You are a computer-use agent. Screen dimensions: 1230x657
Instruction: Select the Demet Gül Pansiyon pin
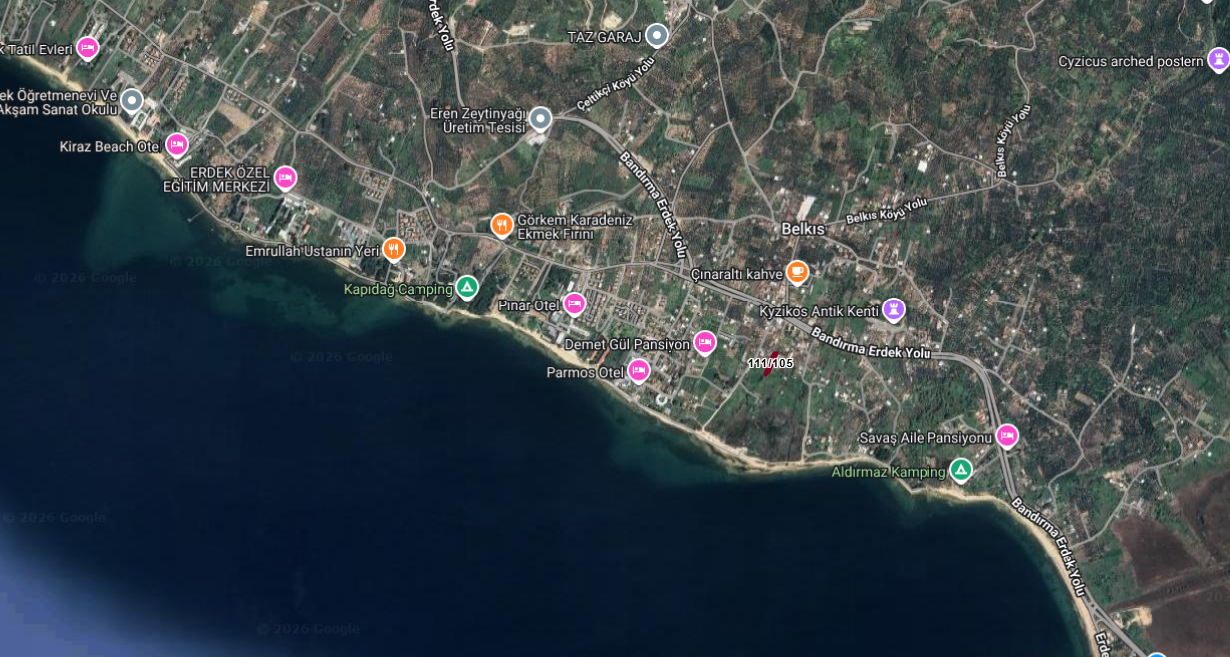pyautogui.click(x=705, y=343)
